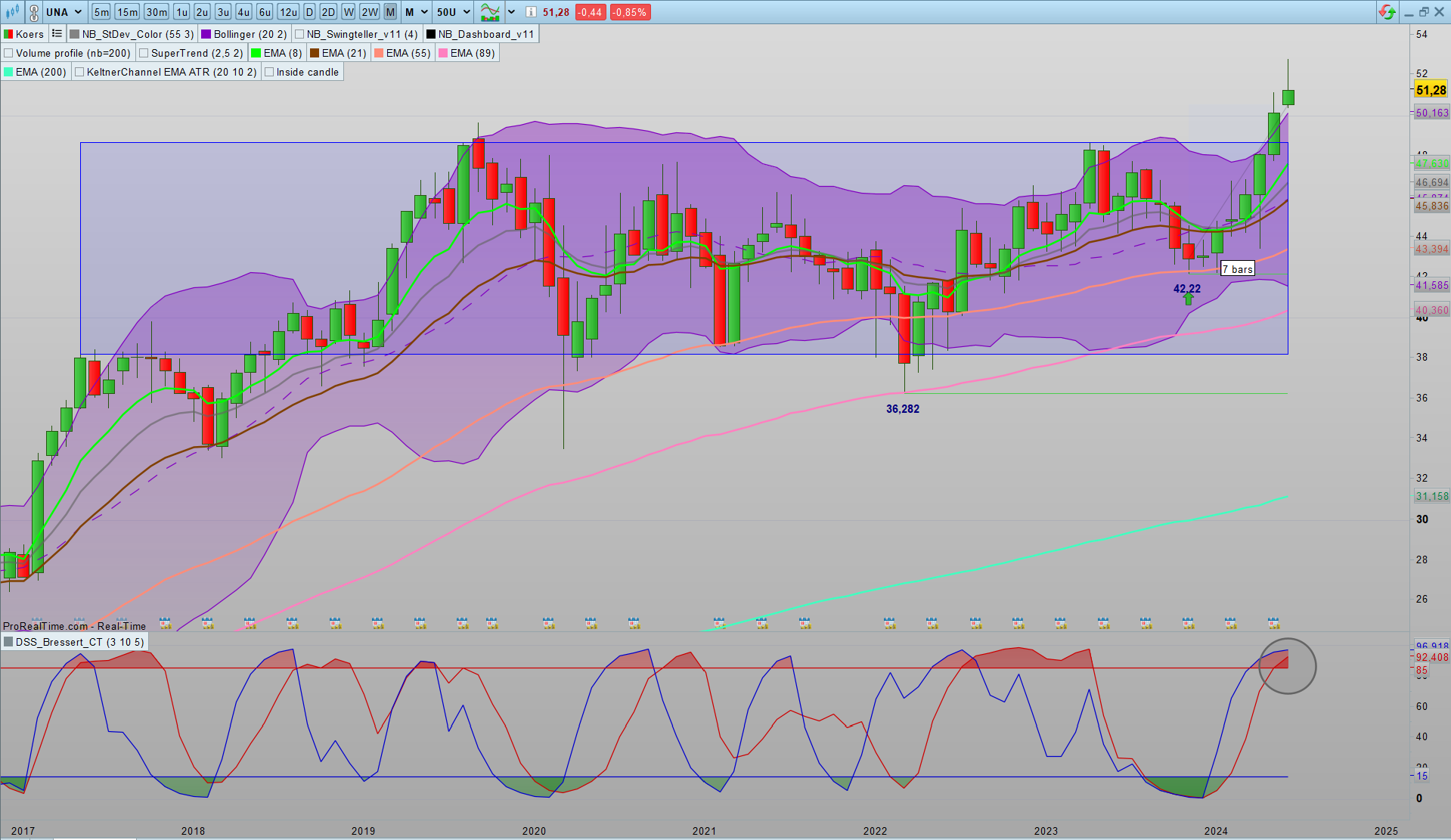Screen dimensions: 1451x840
Task: Check the Inside candle indicator box
Action: [269, 72]
